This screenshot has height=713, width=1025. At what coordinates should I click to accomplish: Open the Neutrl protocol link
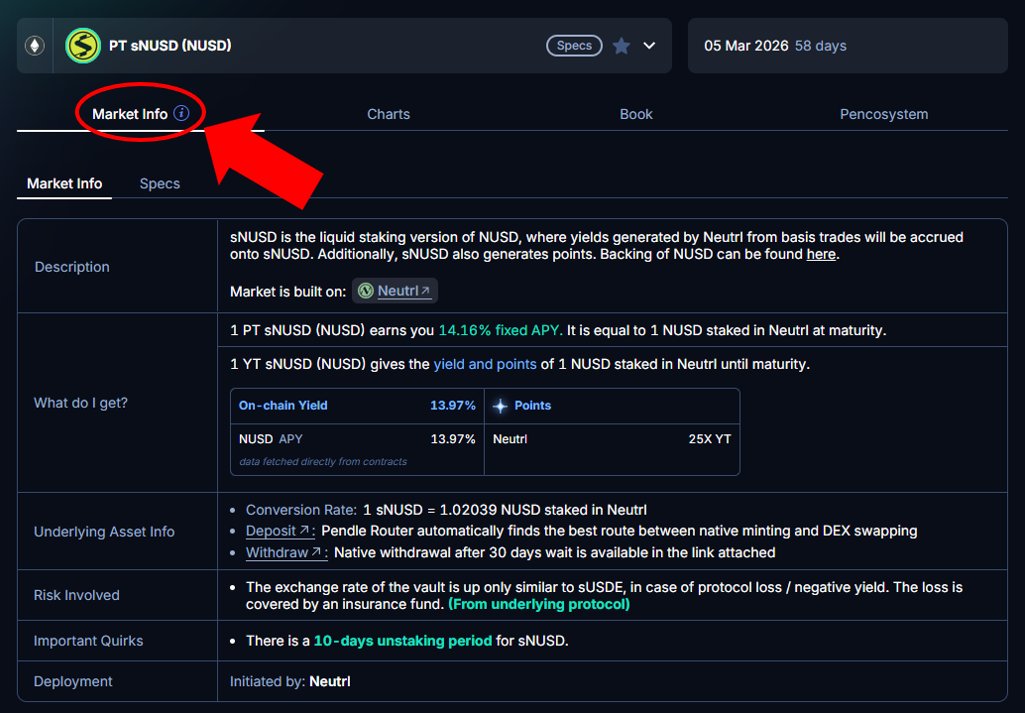click(x=403, y=291)
